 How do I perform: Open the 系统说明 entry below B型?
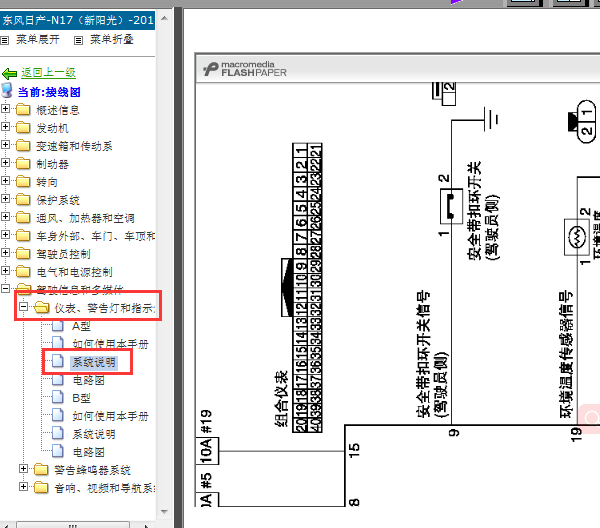coord(94,434)
